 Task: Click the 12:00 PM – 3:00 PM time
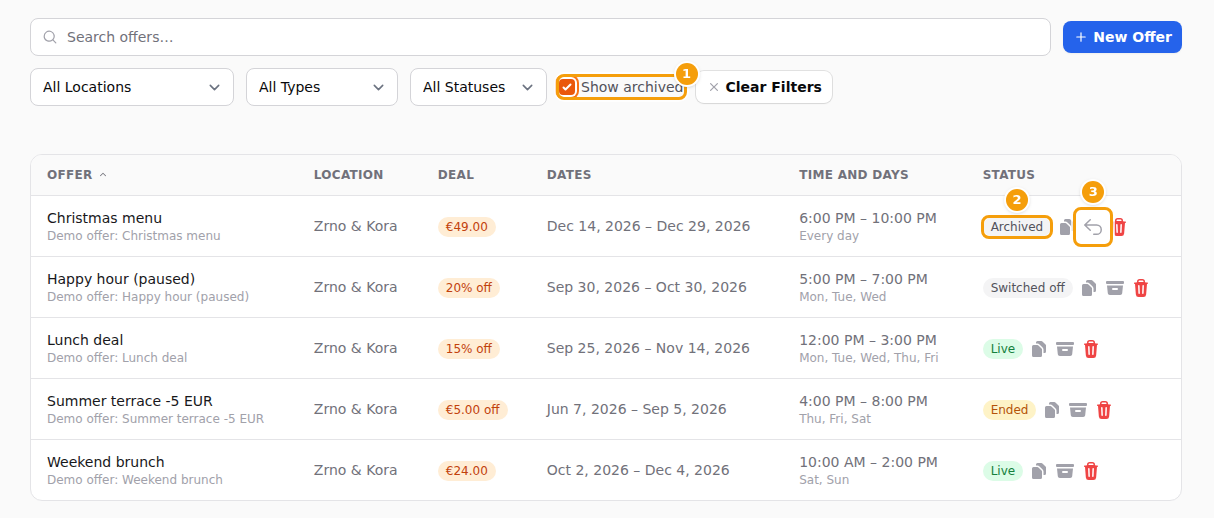868,340
